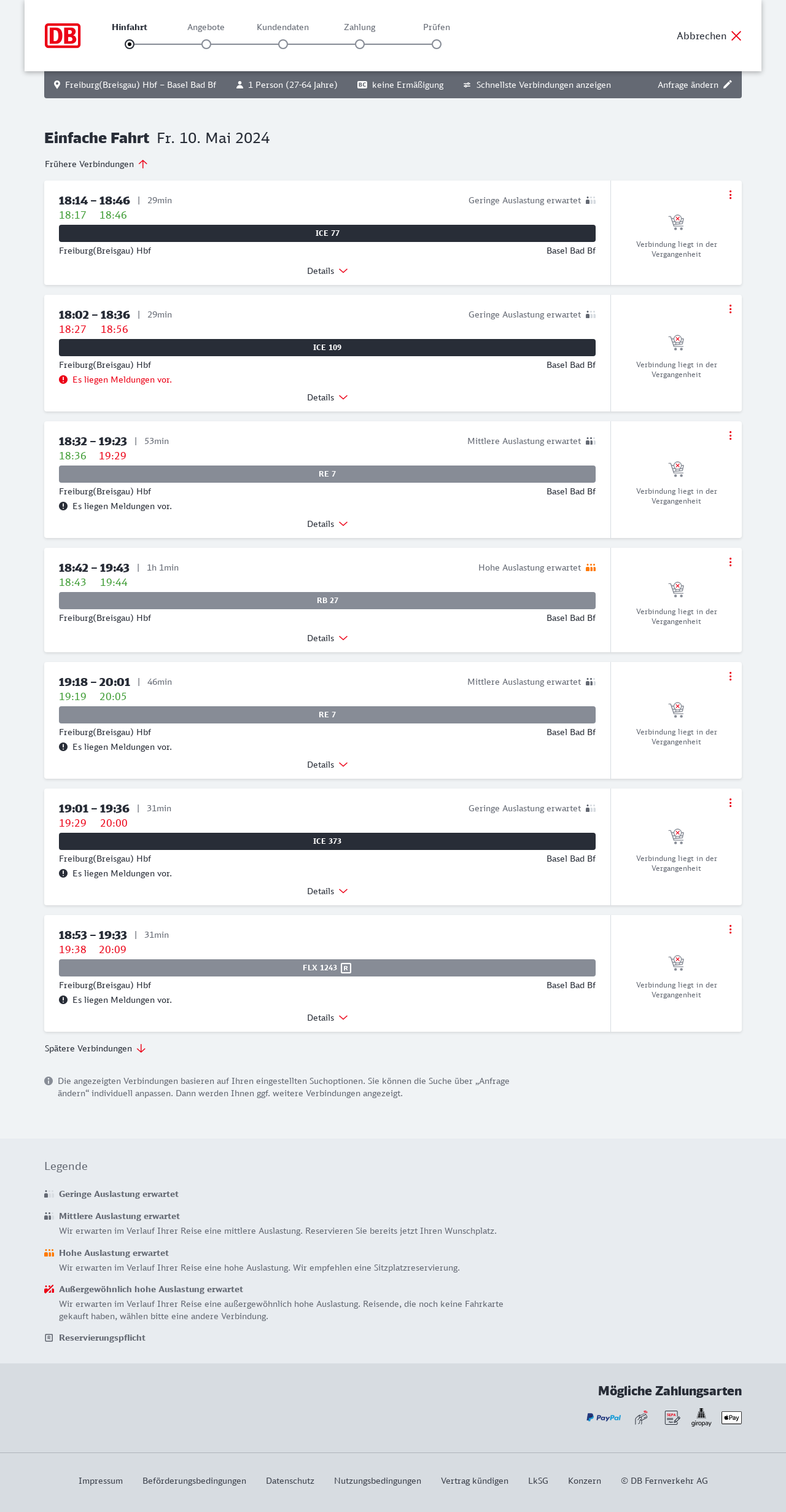Click the Kundendaten step label
Viewport: 786px width, 1512px height.
click(282, 27)
